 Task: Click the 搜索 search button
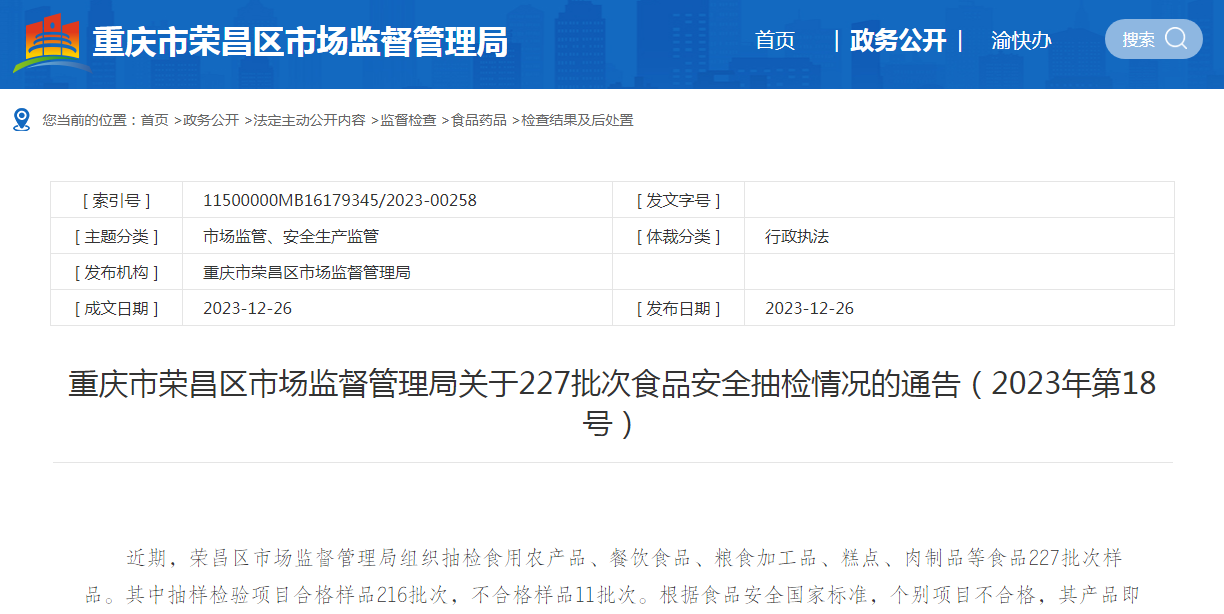(x=1153, y=39)
